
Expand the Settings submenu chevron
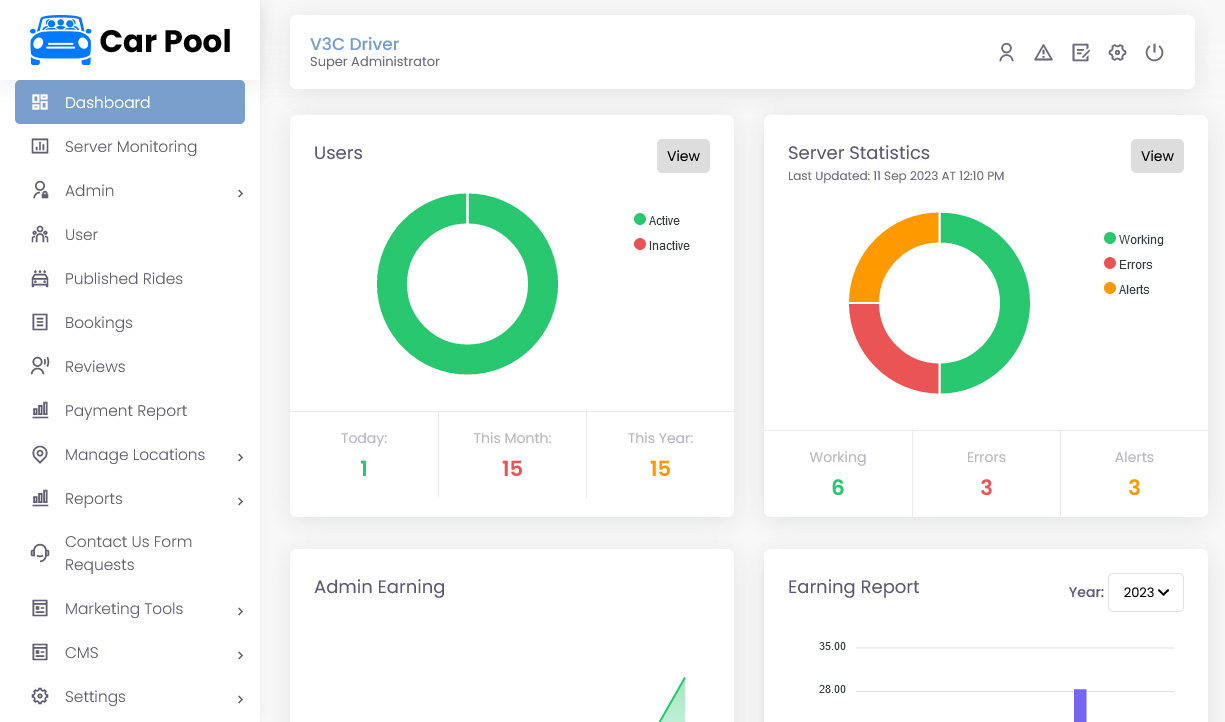coord(240,698)
